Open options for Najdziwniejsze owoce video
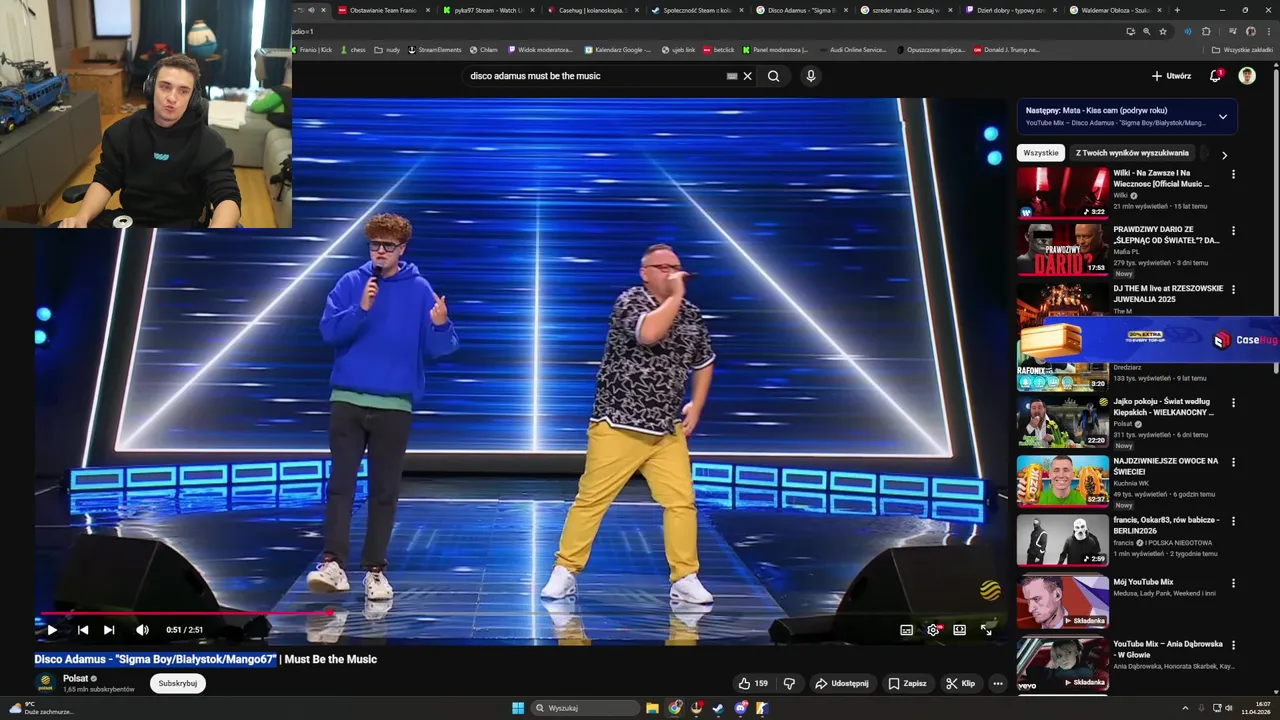This screenshot has width=1280, height=720. tap(1233, 462)
